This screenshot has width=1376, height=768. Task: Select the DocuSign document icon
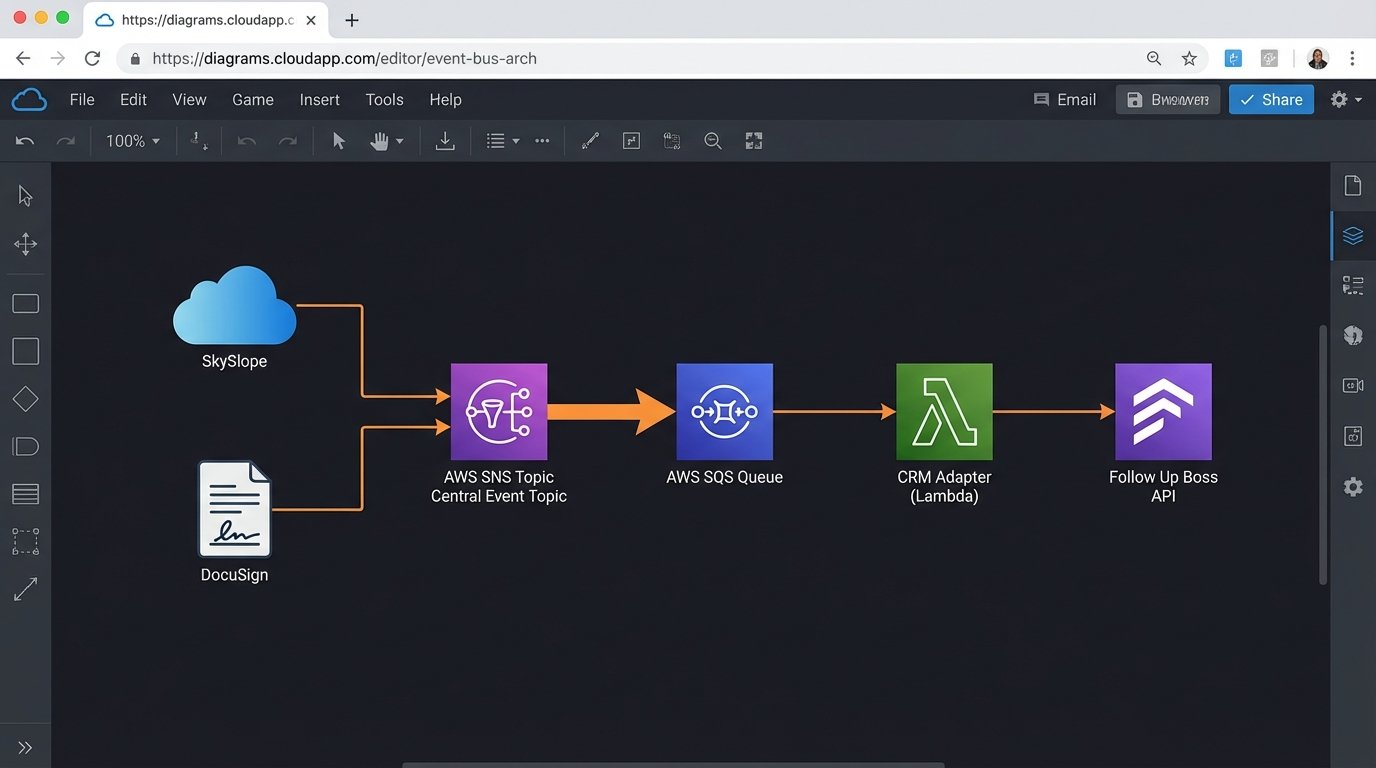[234, 508]
